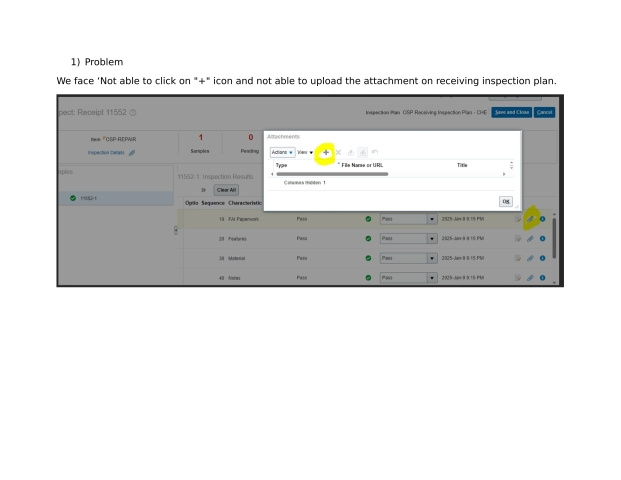Click the Characteristic column header
Viewport: 621px width, 480px height.
click(245, 203)
